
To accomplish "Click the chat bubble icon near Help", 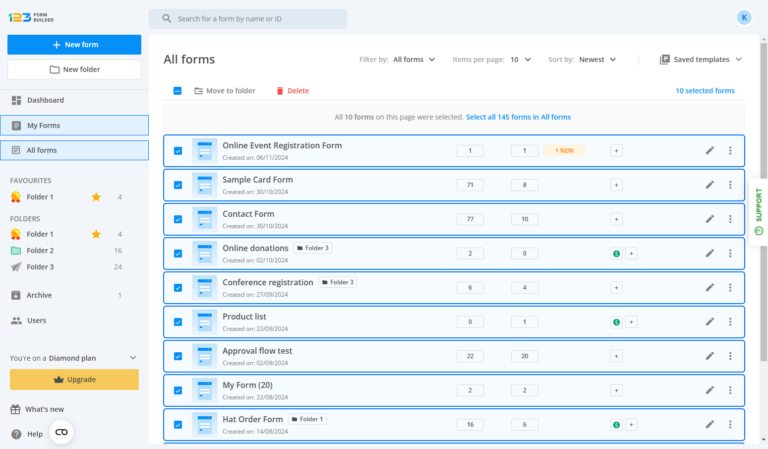I will coord(62,432).
